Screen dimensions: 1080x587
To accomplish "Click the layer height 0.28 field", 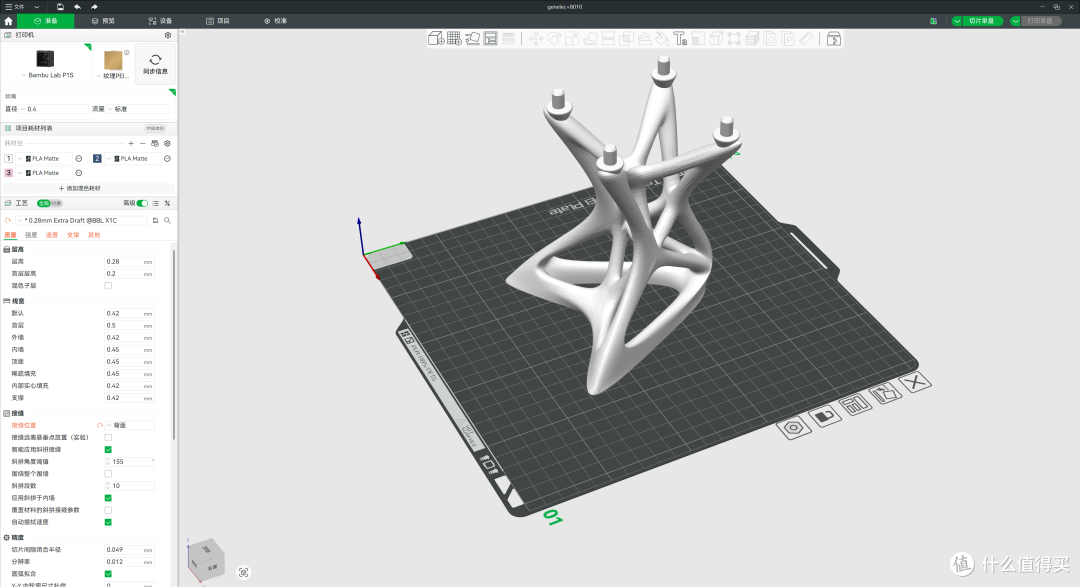I will click(129, 262).
